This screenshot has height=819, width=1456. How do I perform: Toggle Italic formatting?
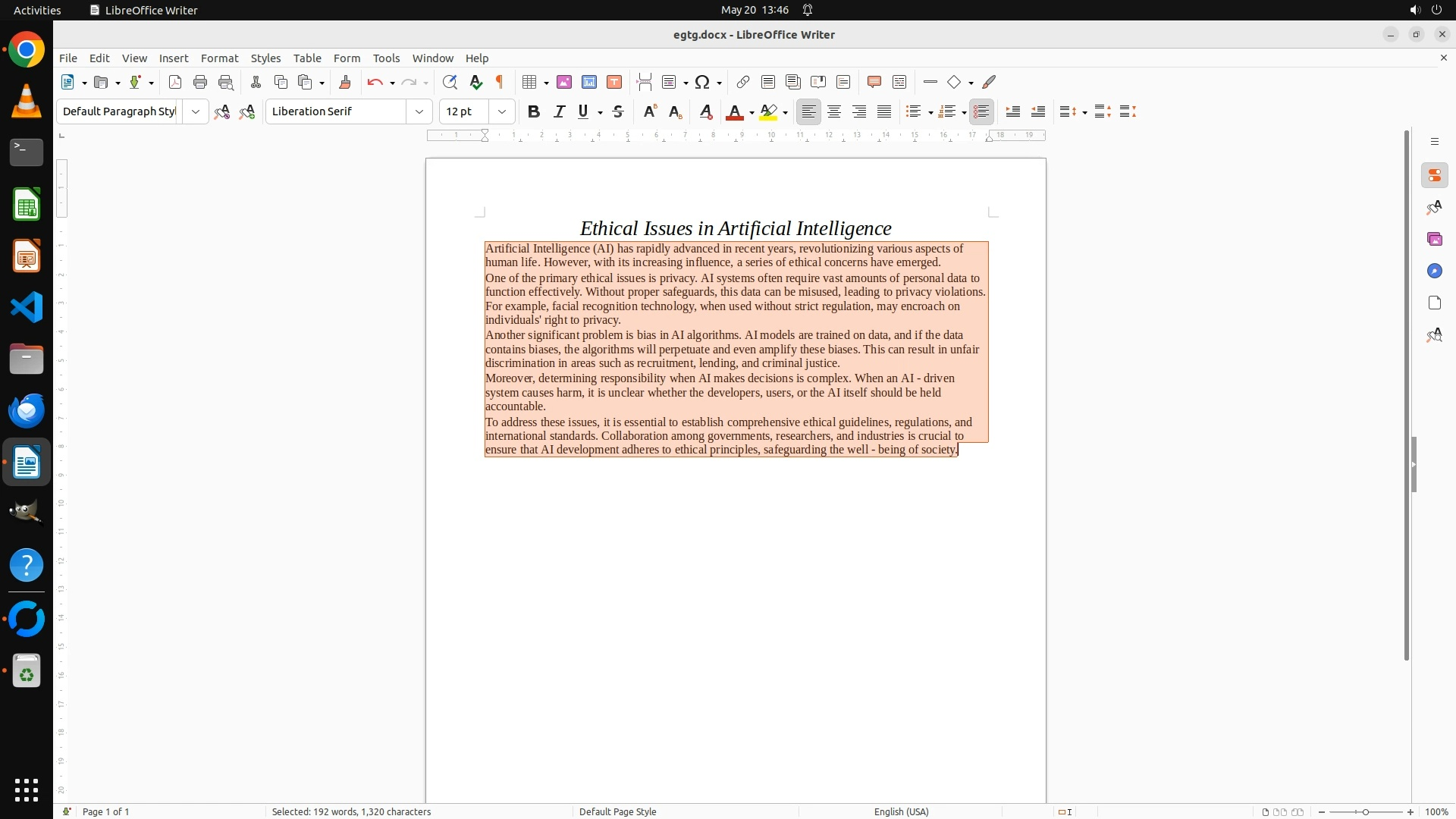tap(559, 112)
